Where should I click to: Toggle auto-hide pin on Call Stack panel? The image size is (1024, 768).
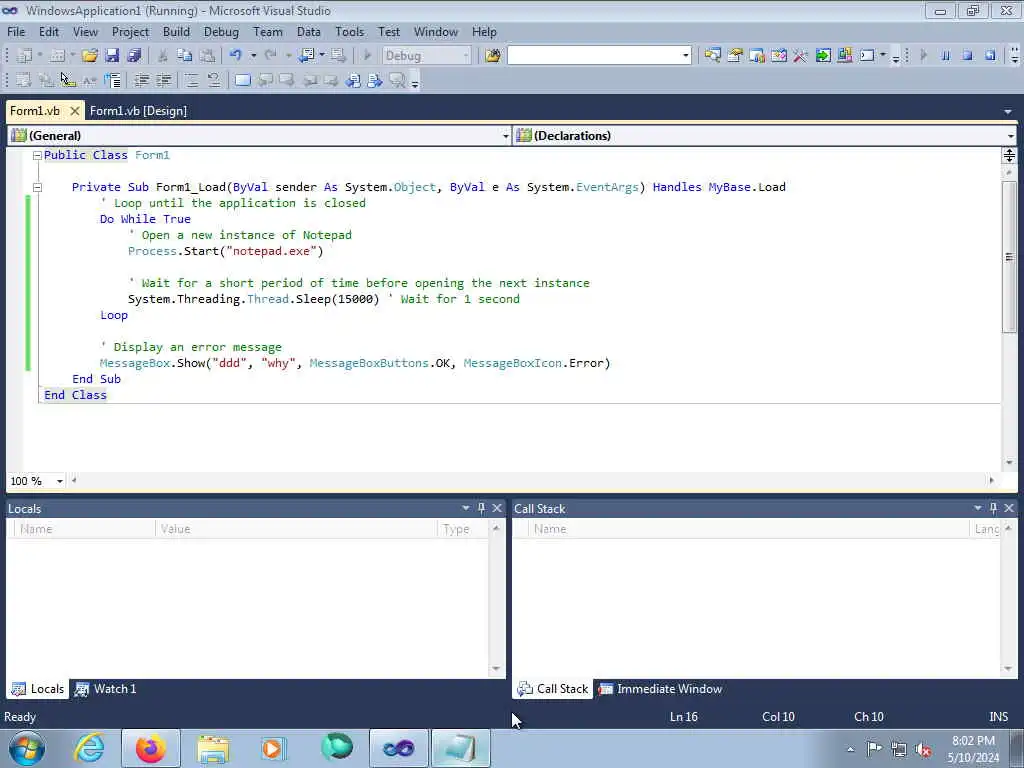[x=993, y=508]
